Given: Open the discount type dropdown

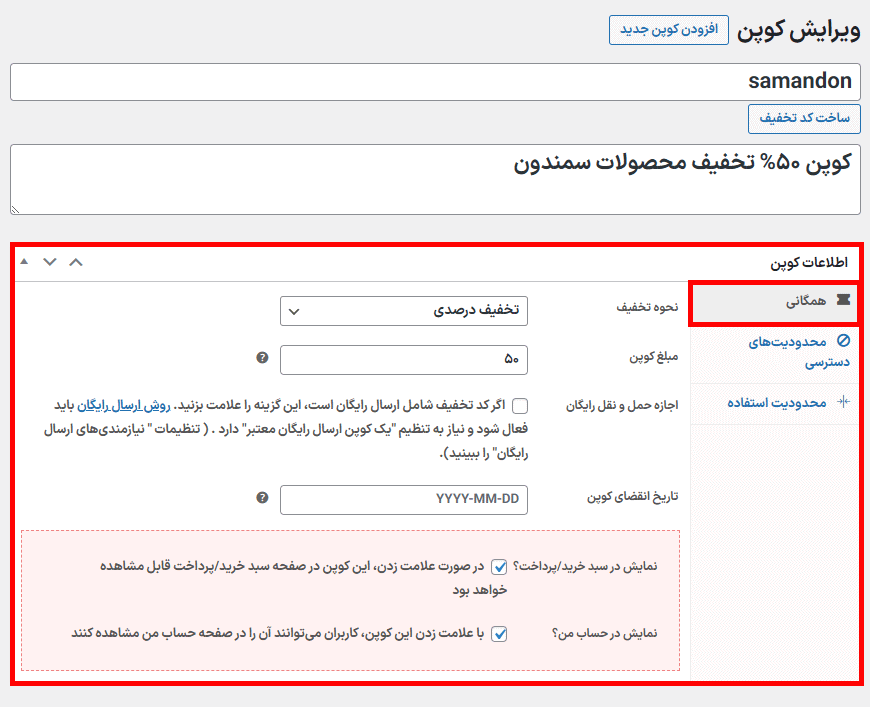Looking at the screenshot, I should click(404, 310).
